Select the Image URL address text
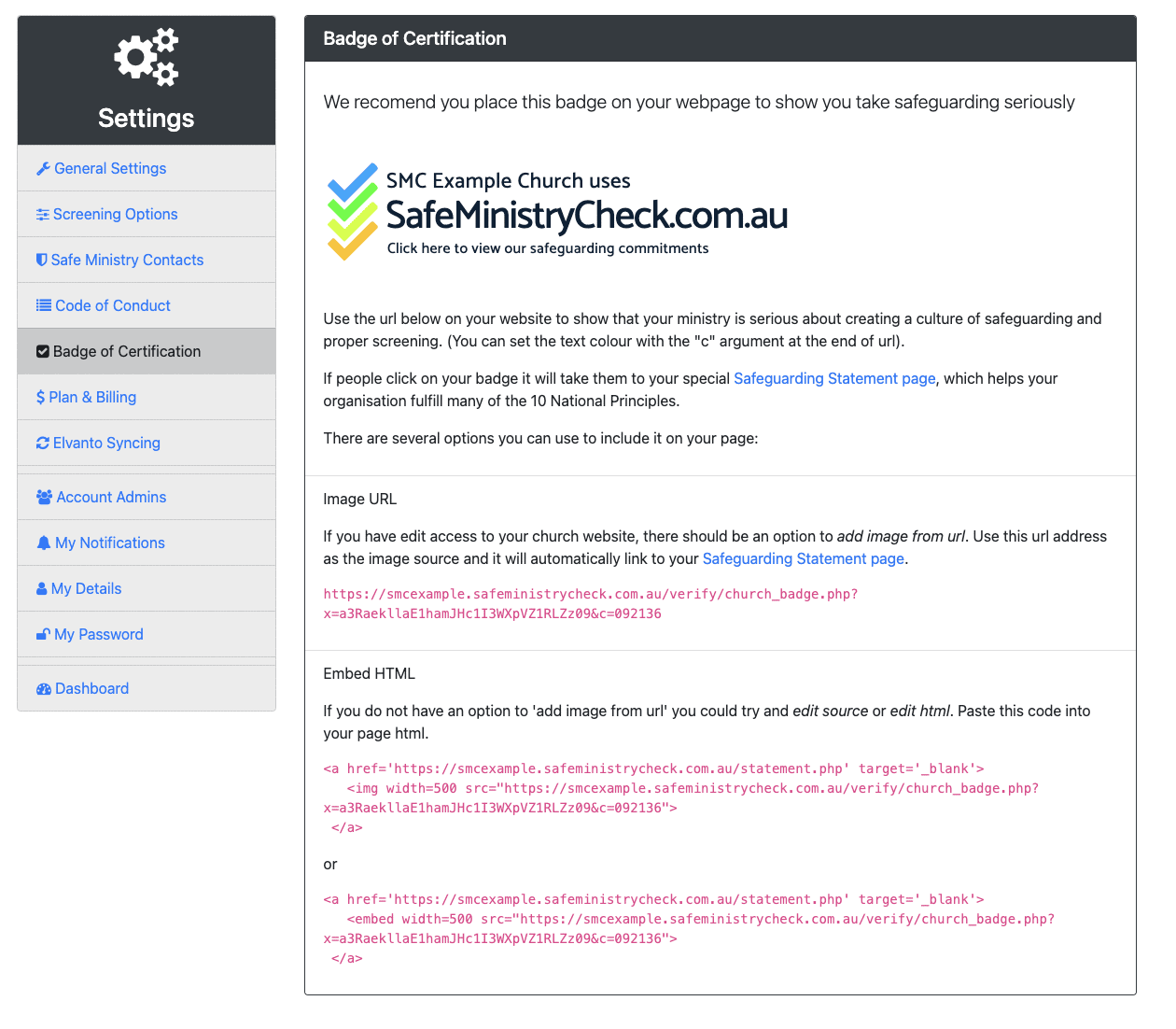Viewport: 1176px width, 1029px height. (x=590, y=603)
